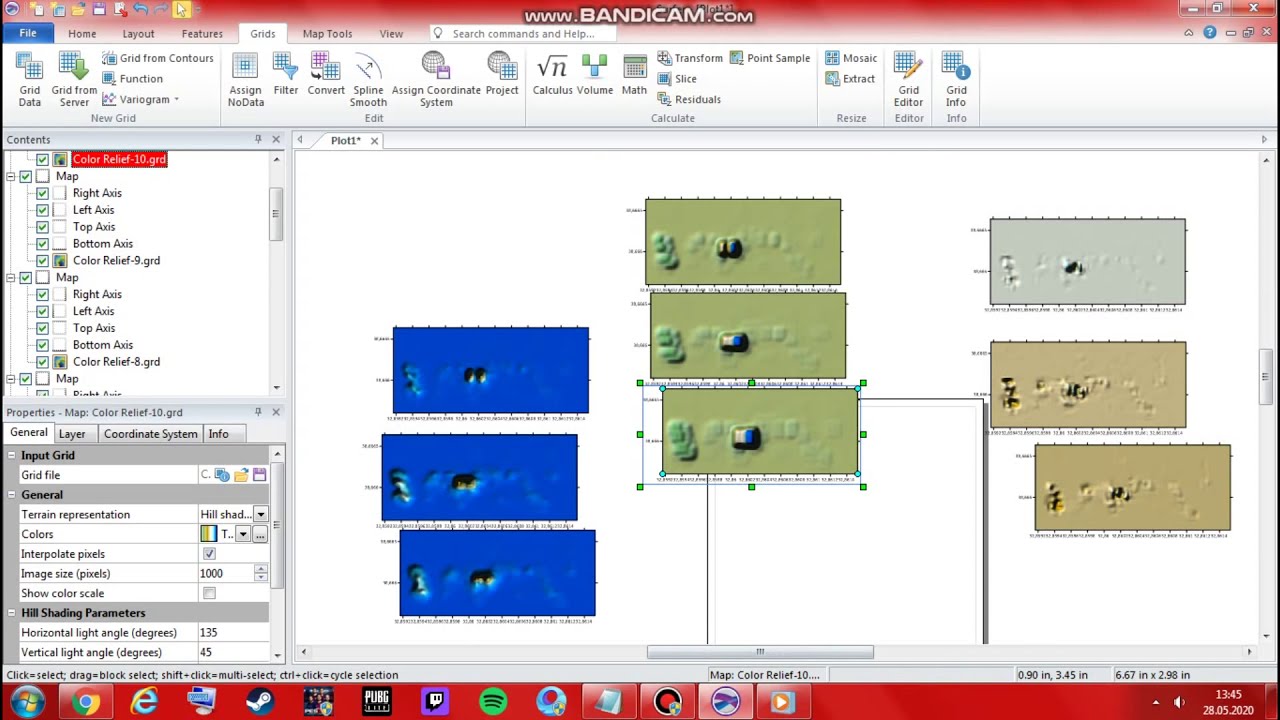Click the save grid file icon
The image size is (1280, 720).
[x=260, y=475]
